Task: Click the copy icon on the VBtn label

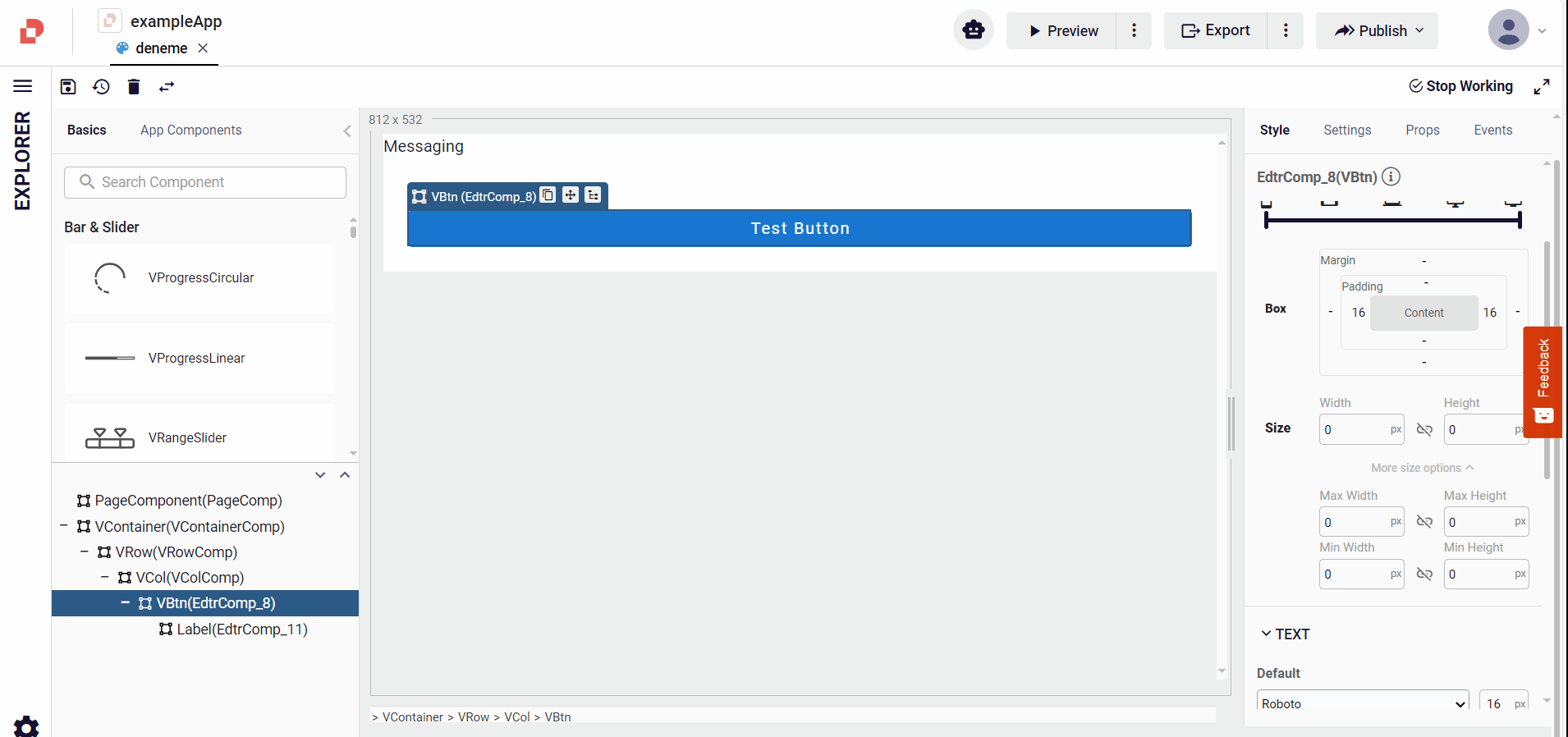Action: point(548,195)
